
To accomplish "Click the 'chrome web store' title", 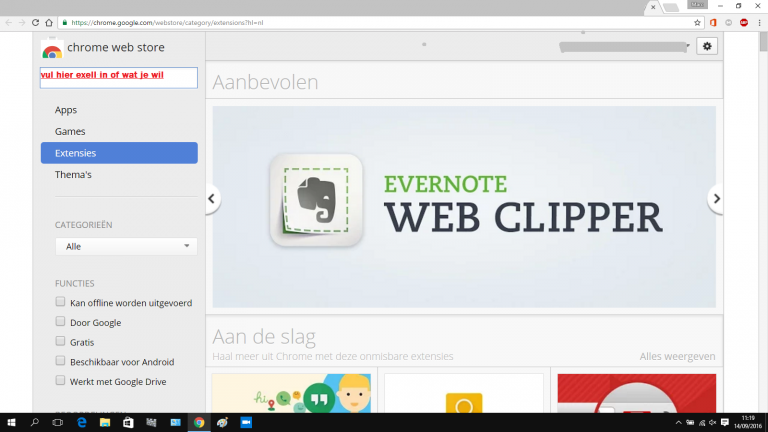I will (x=116, y=48).
